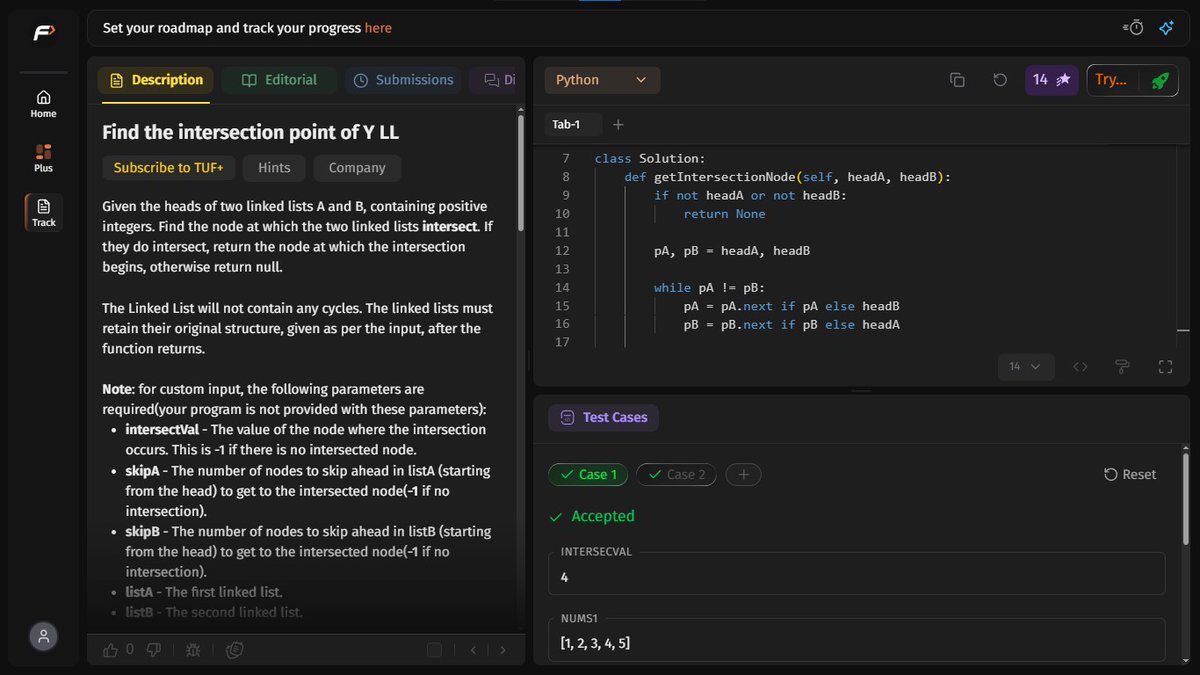
Task: Click the Try button
Action: coord(1110,80)
